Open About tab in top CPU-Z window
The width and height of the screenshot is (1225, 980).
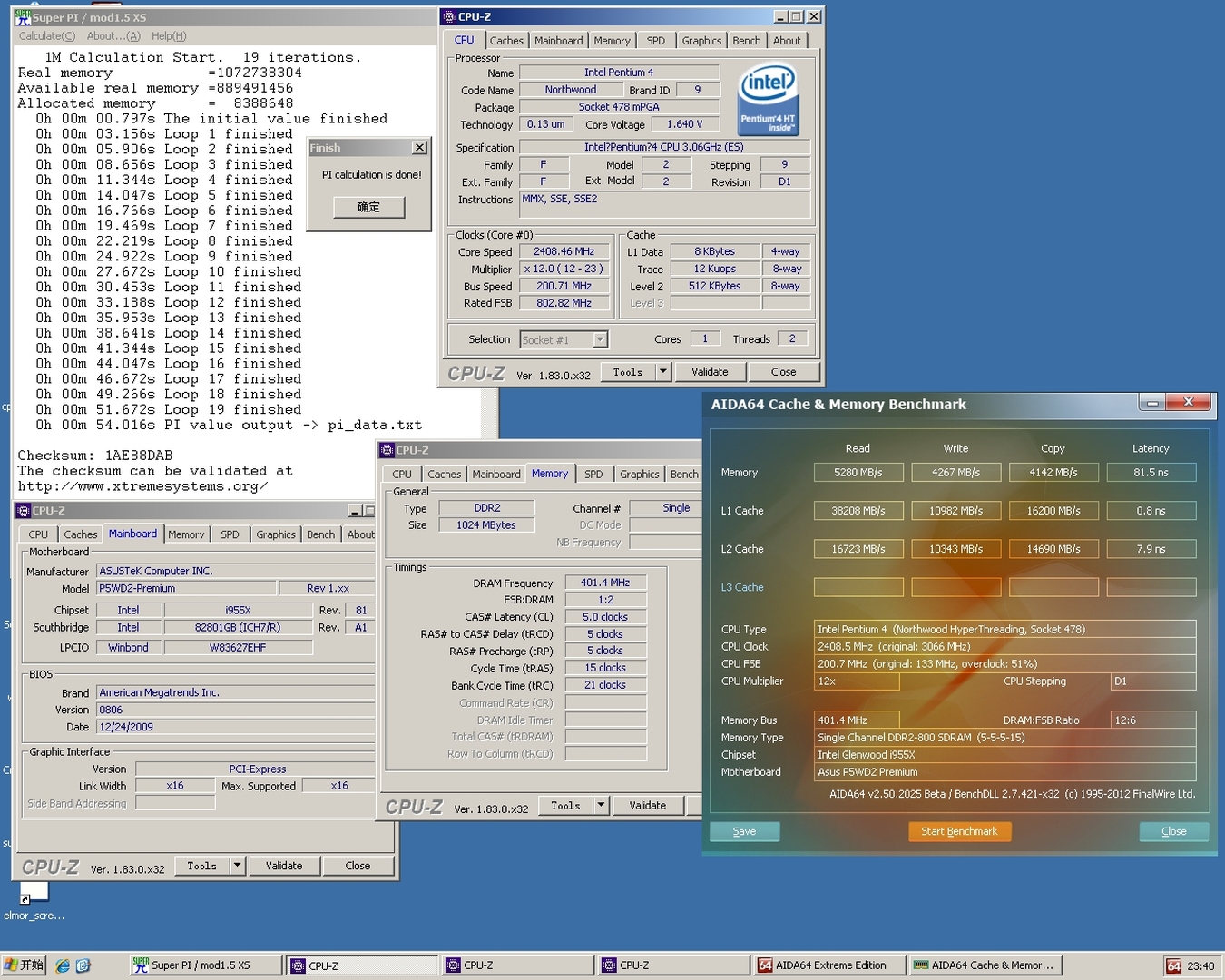pyautogui.click(x=787, y=41)
